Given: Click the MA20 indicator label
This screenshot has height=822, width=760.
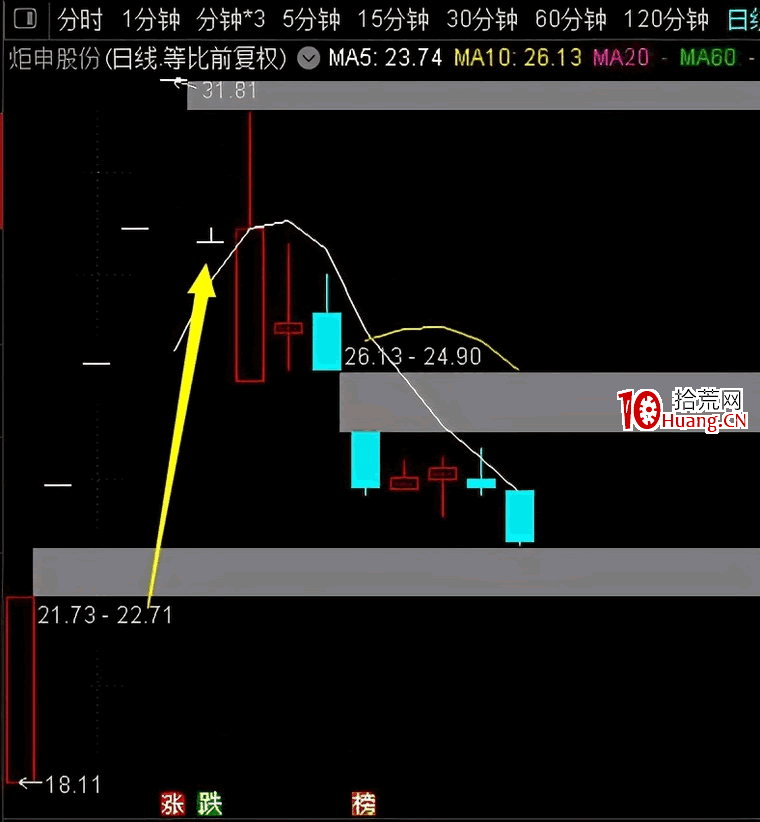Looking at the screenshot, I should (x=621, y=58).
